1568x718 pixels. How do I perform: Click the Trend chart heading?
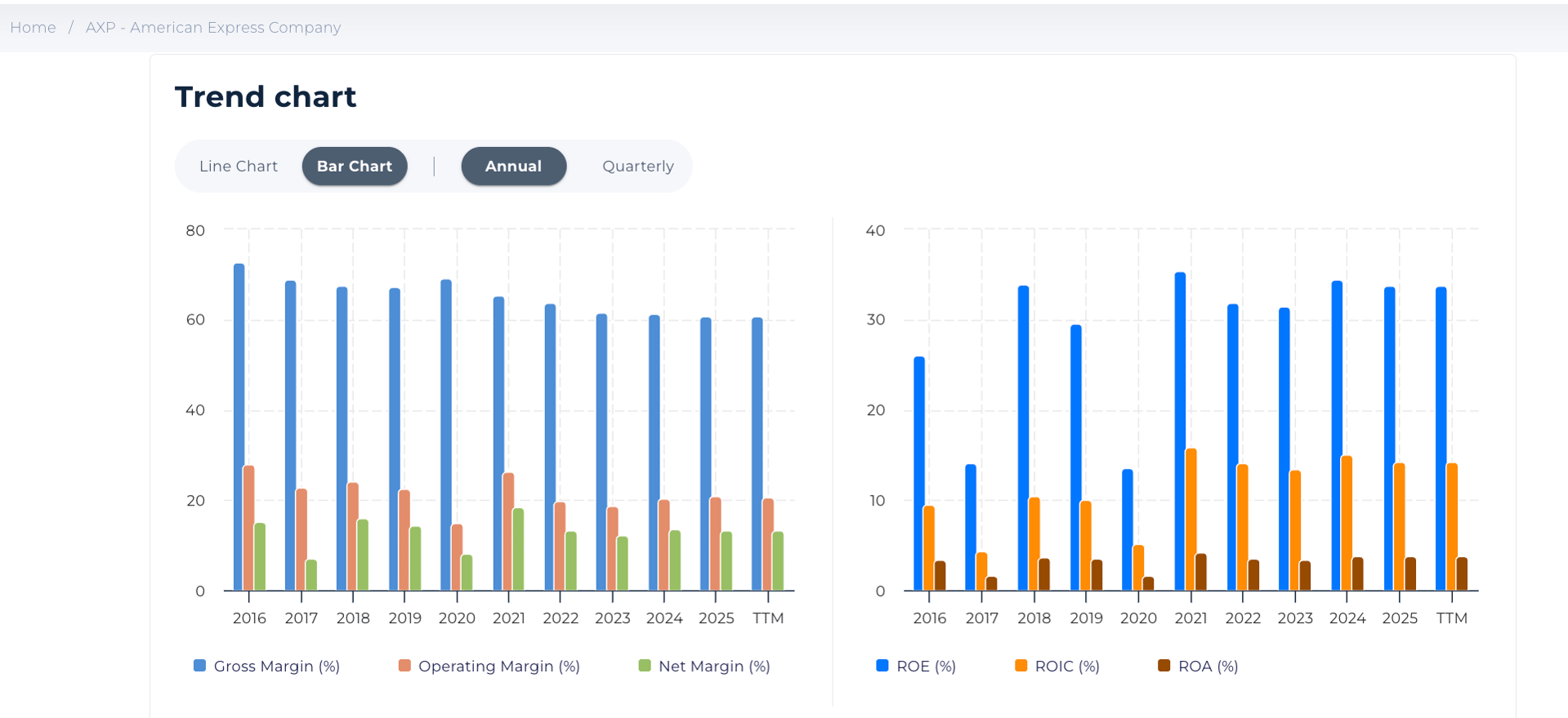pyautogui.click(x=266, y=97)
